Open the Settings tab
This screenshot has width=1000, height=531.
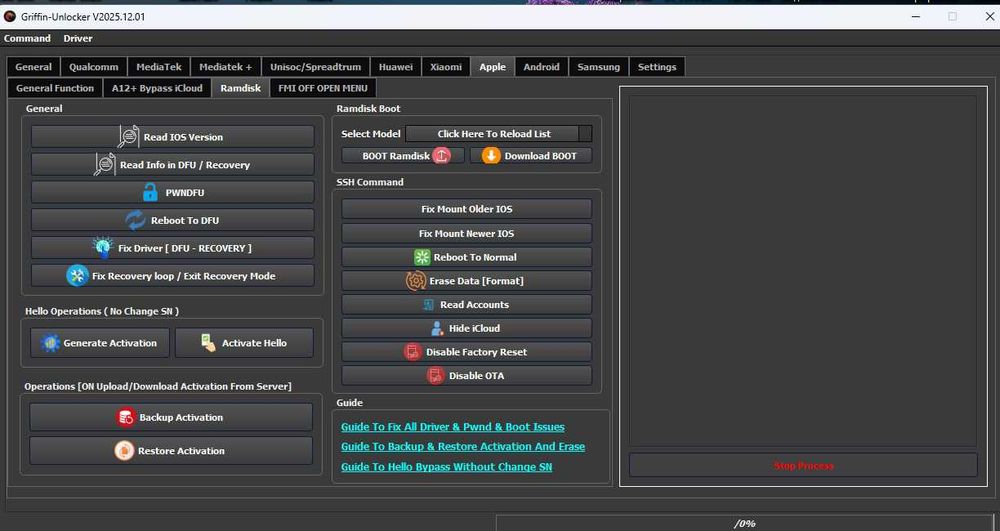pos(657,67)
